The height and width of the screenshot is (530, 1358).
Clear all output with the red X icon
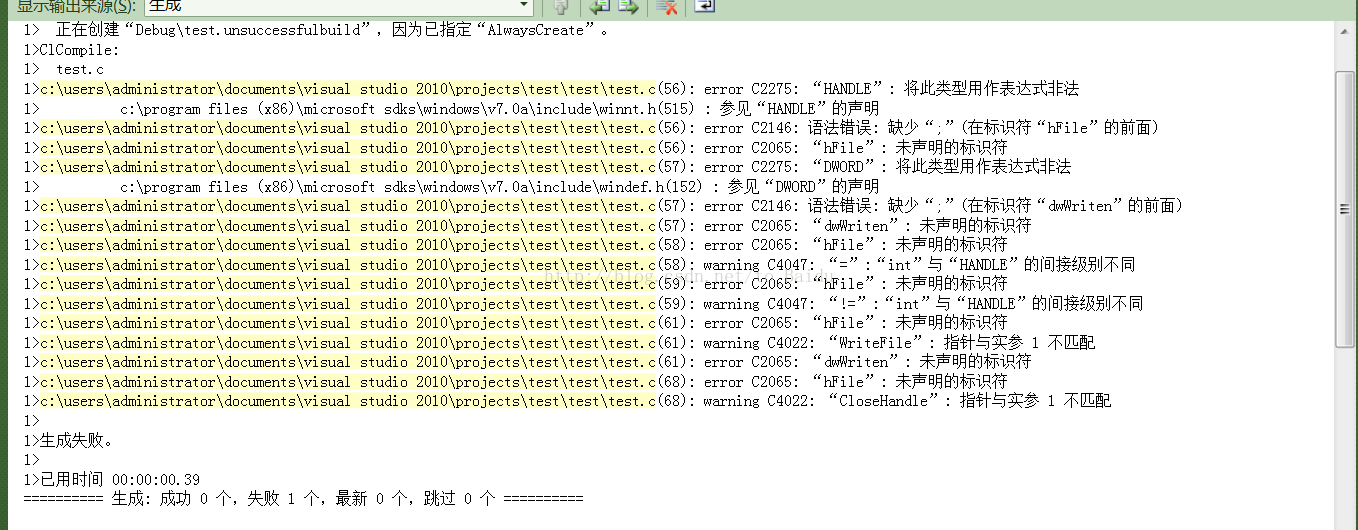pos(667,7)
